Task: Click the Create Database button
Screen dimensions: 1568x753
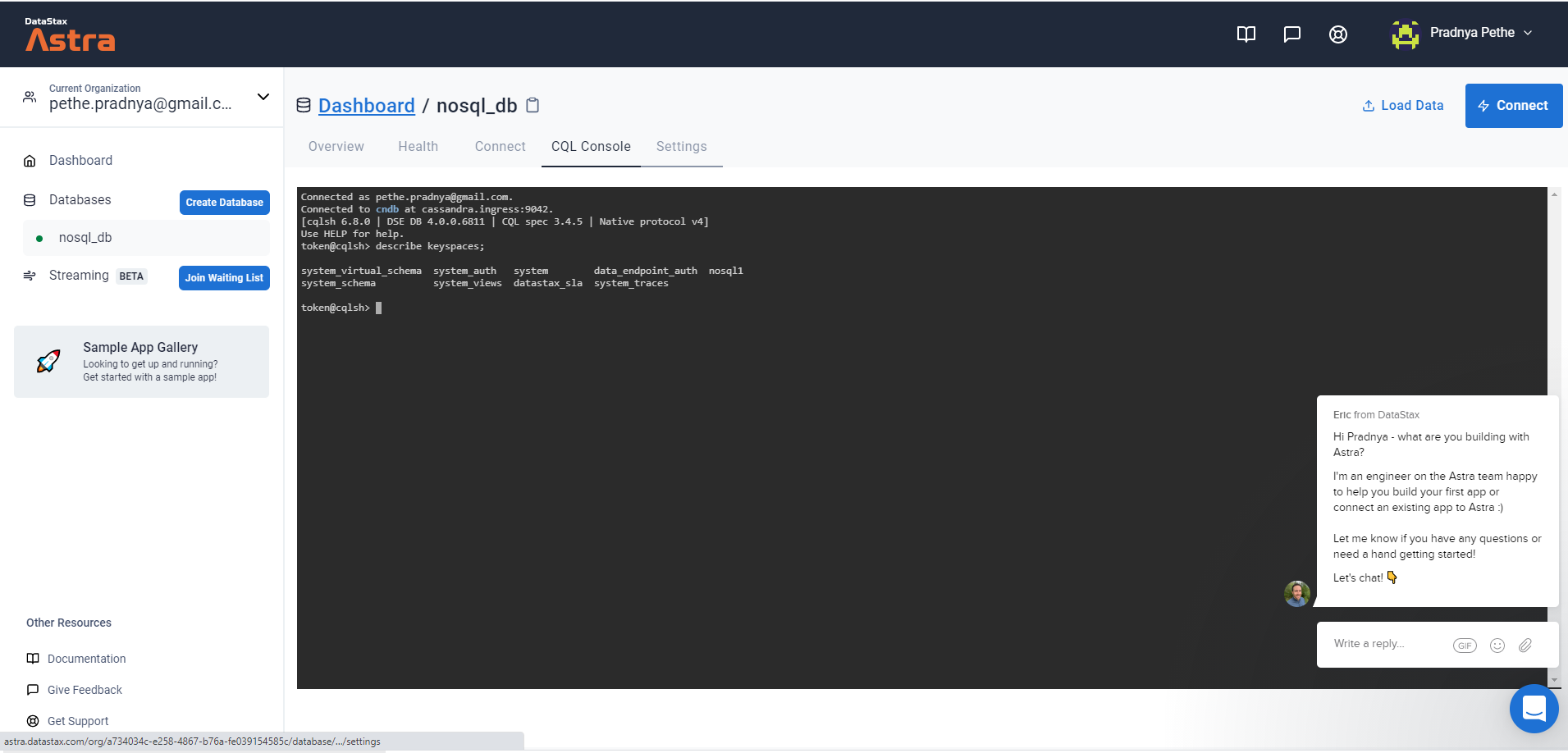Action: [224, 202]
